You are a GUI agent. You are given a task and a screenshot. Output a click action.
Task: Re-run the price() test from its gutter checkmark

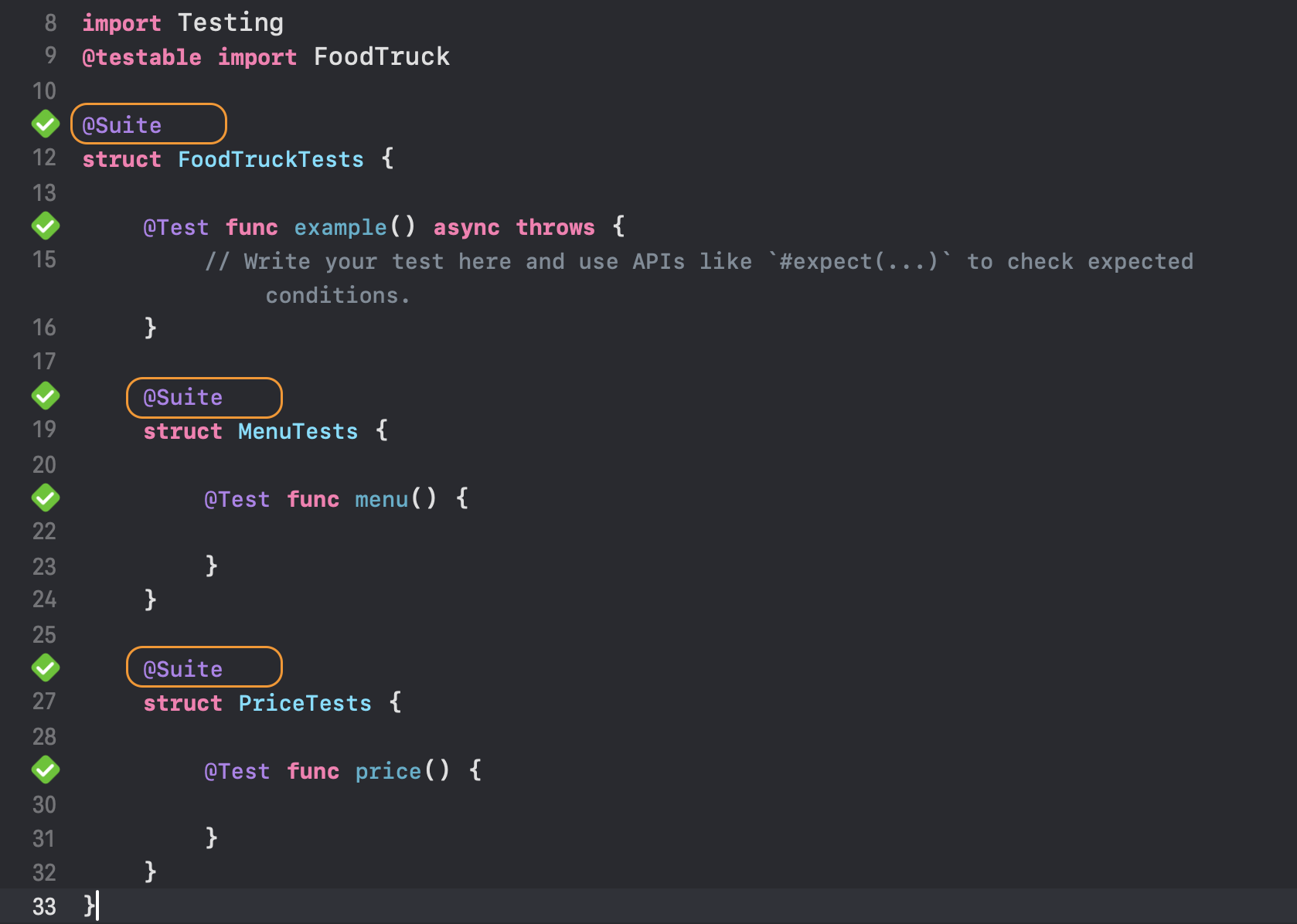[46, 769]
